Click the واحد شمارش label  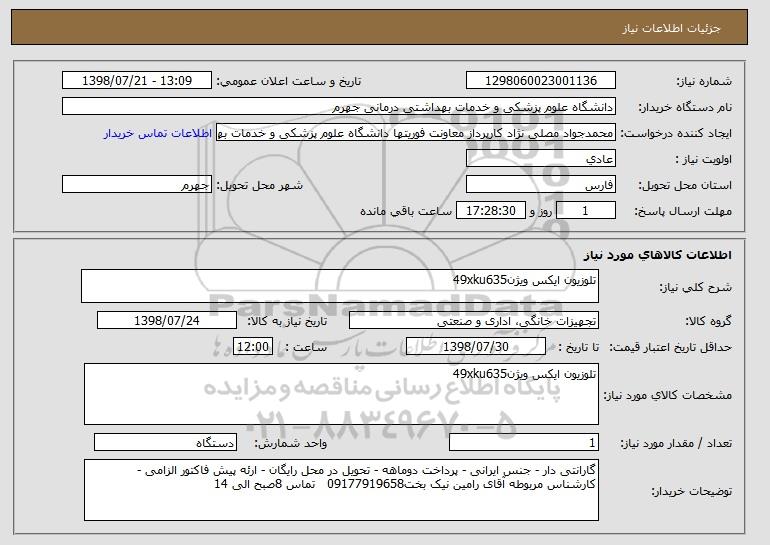290,443
